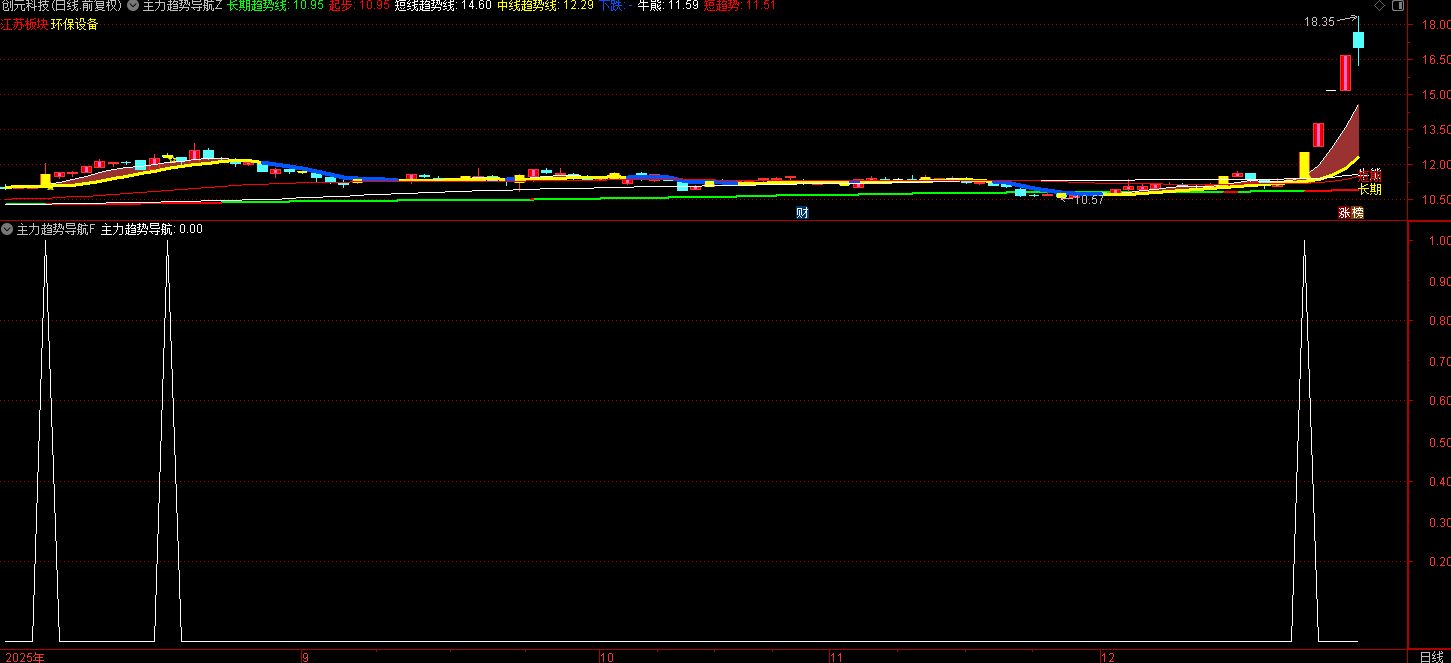Image resolution: width=1451 pixels, height=663 pixels.
Task: Click the 10.57 low price label
Action: tap(1089, 200)
